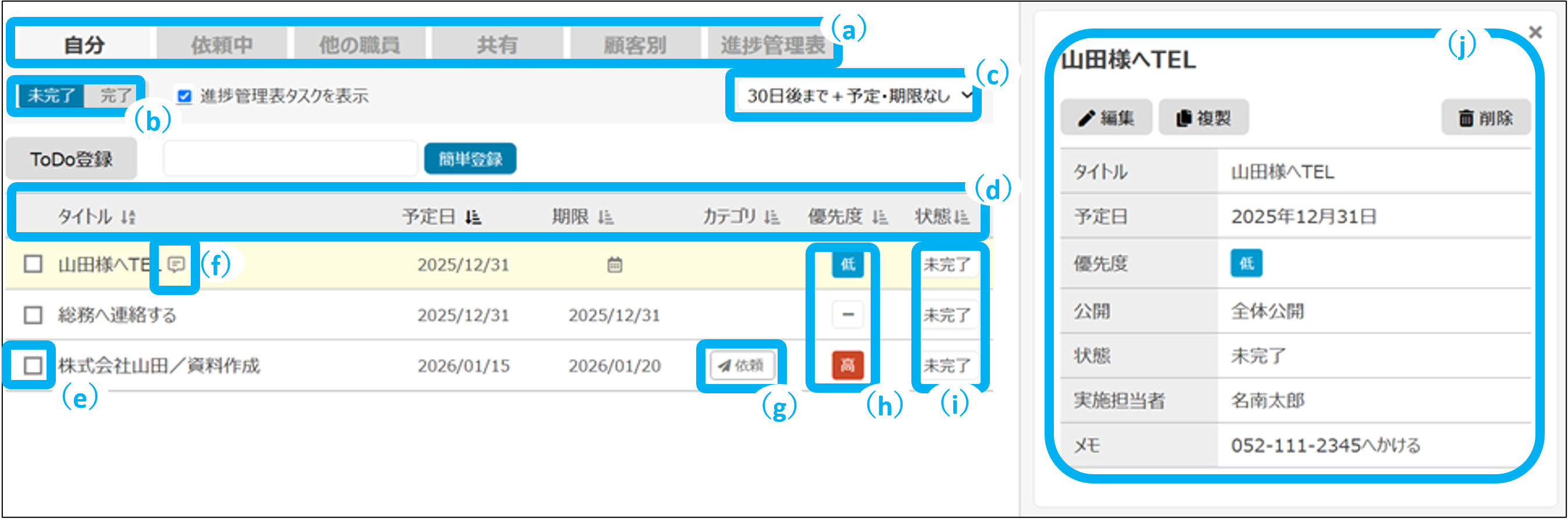
Task: Sort list by 状態 sort icon
Action: [x=962, y=217]
